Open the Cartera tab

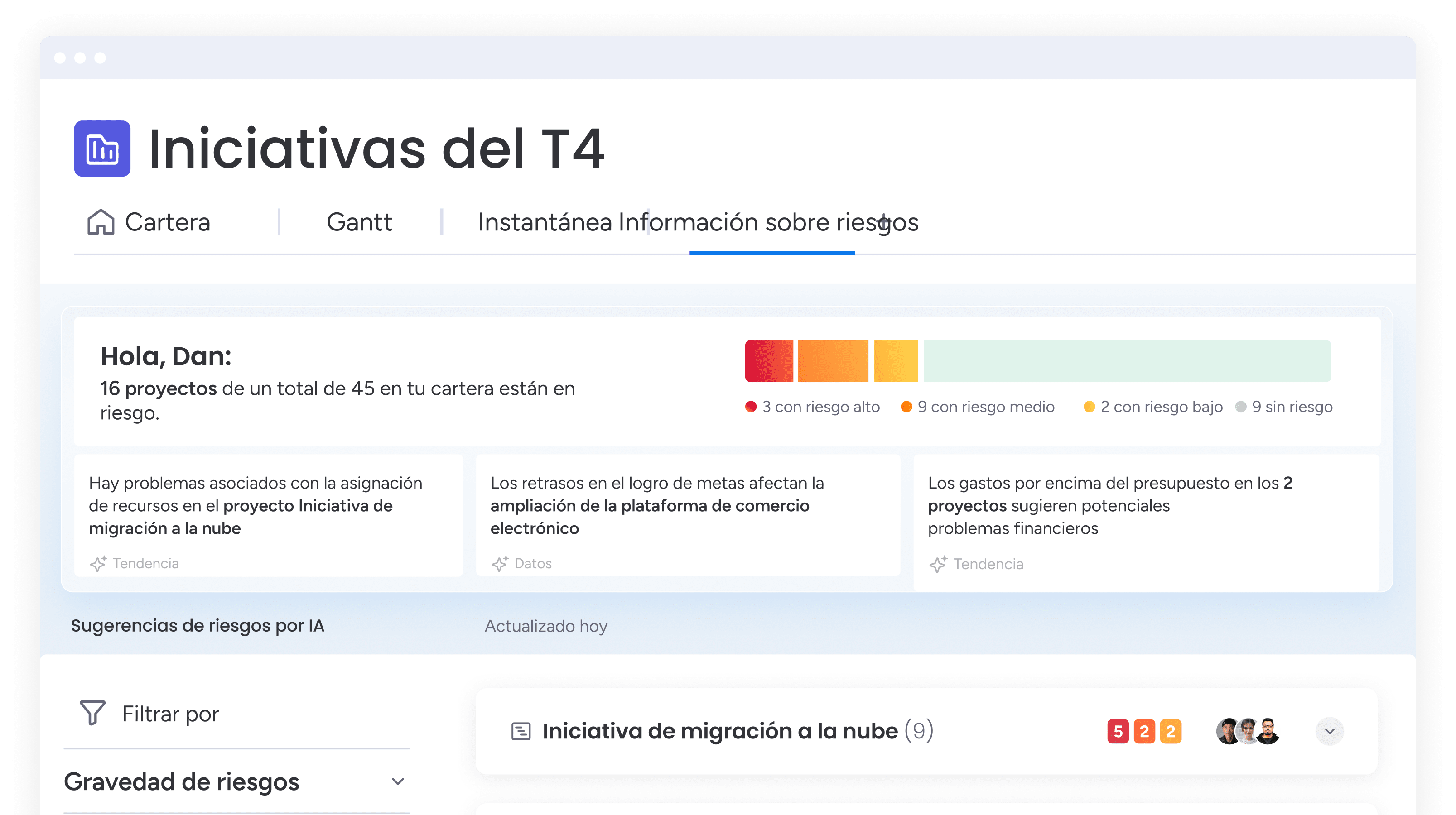167,222
